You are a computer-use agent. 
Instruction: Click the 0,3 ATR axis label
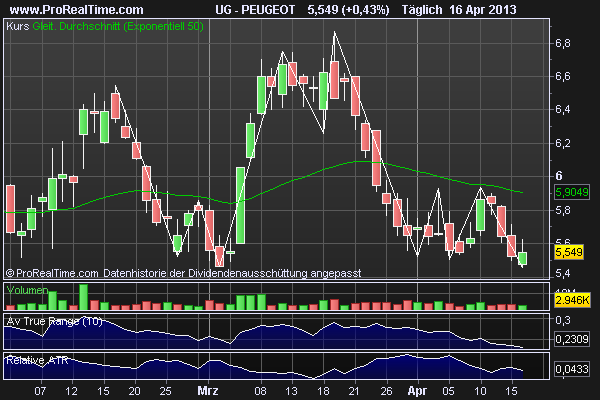[562, 320]
